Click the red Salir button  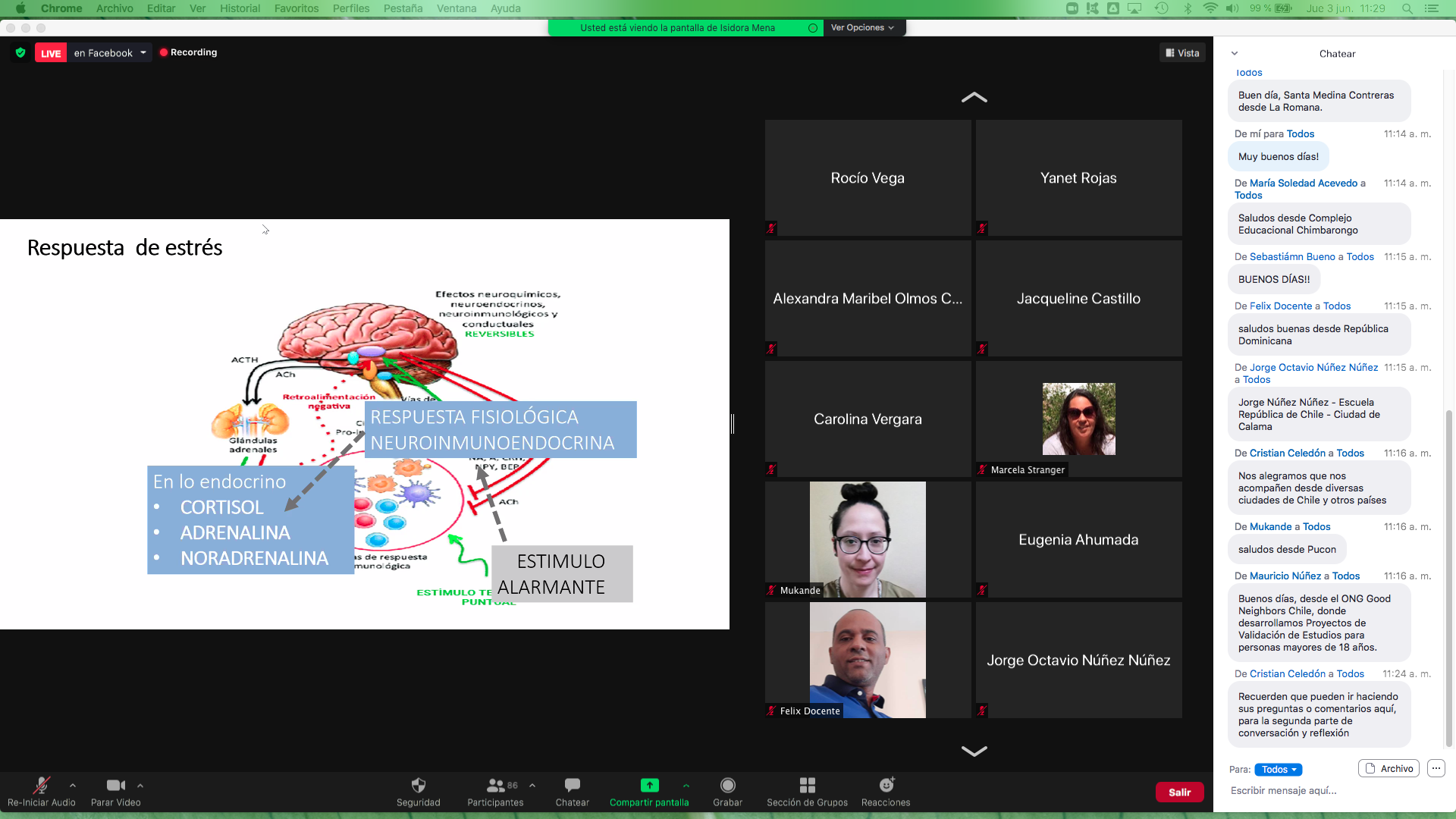1179,792
